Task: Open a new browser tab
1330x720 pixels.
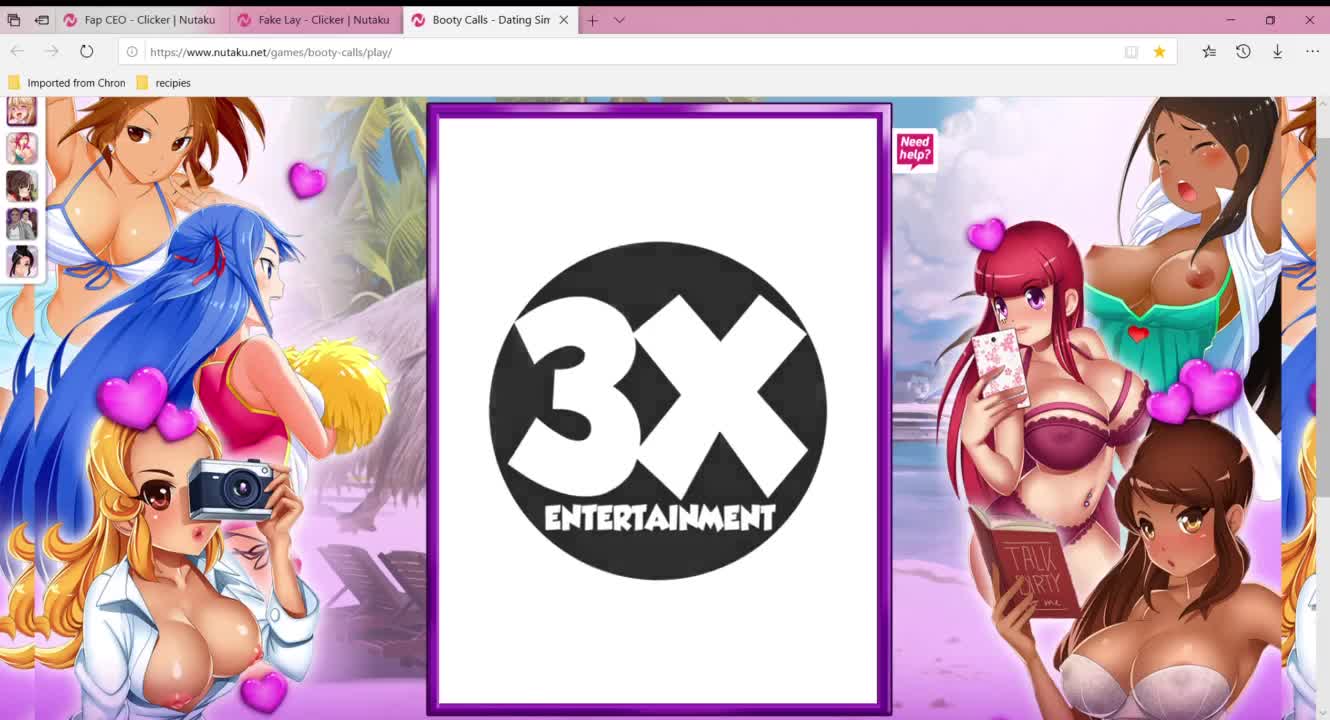Action: tap(593, 20)
